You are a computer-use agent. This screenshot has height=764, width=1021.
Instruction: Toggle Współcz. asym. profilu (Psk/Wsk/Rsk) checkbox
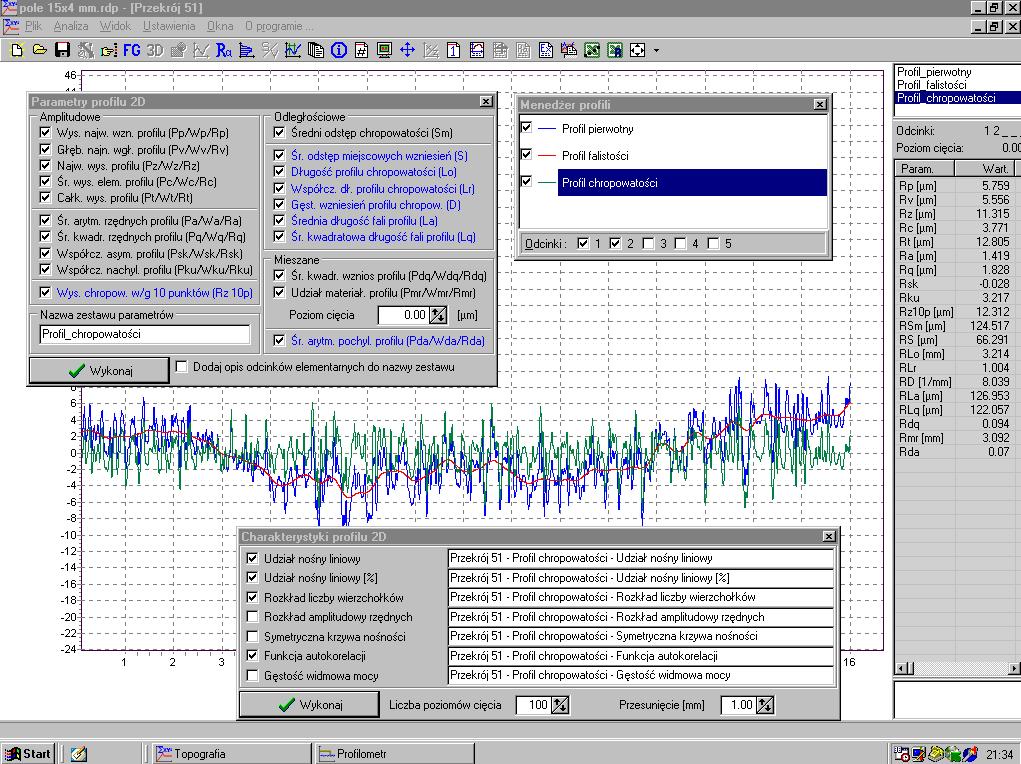45,253
